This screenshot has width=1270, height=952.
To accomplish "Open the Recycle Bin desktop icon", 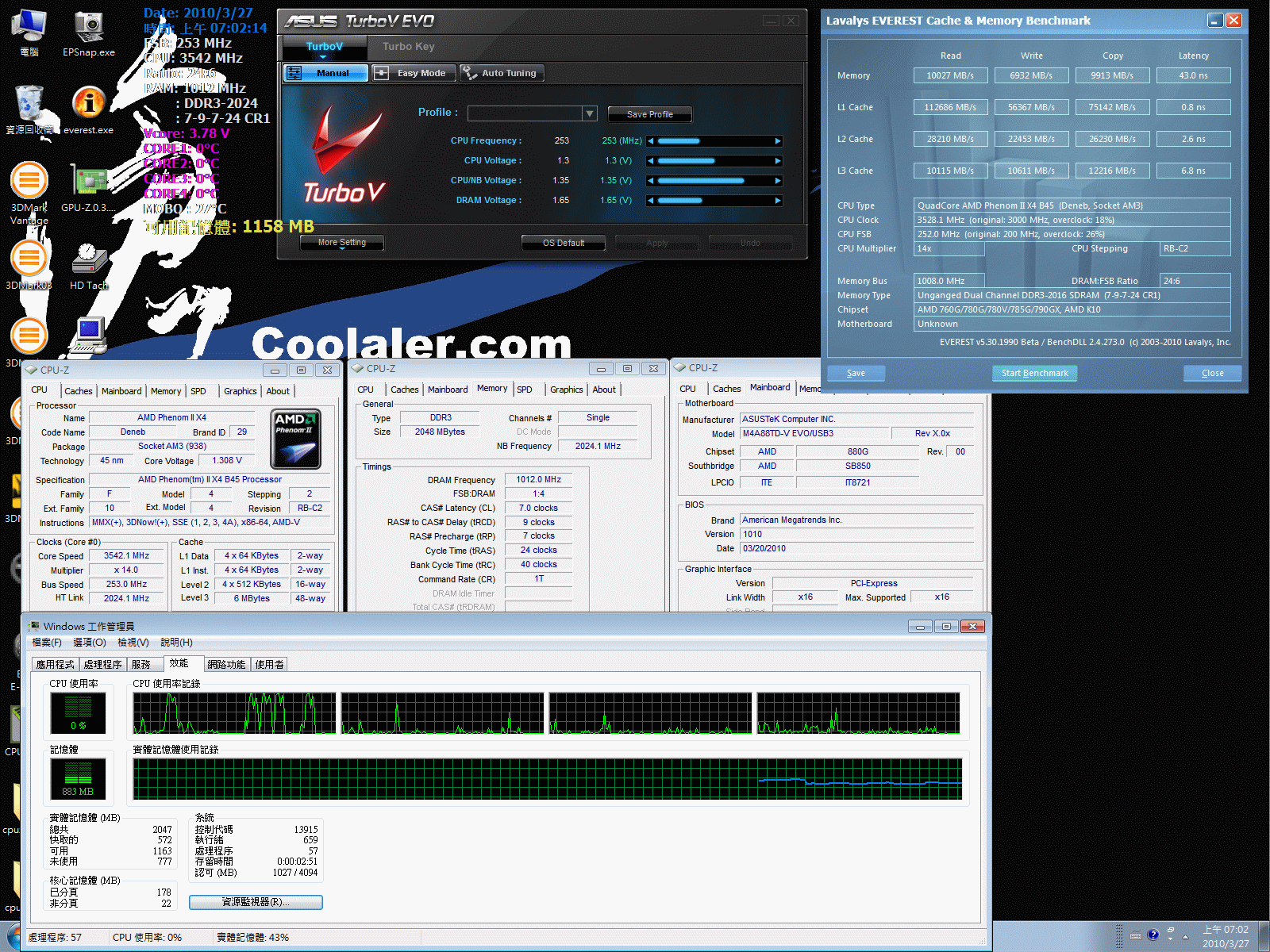I will (29, 110).
